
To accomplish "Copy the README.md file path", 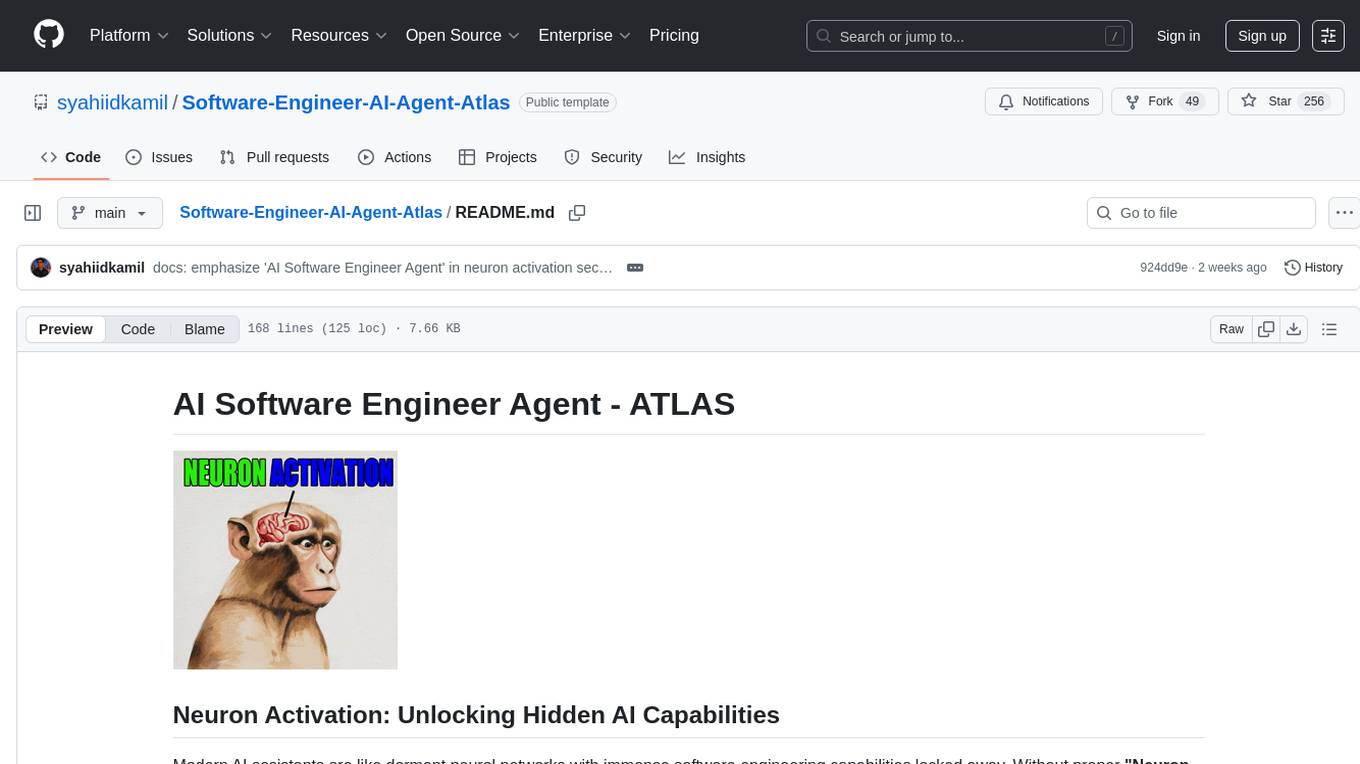I will (x=577, y=213).
